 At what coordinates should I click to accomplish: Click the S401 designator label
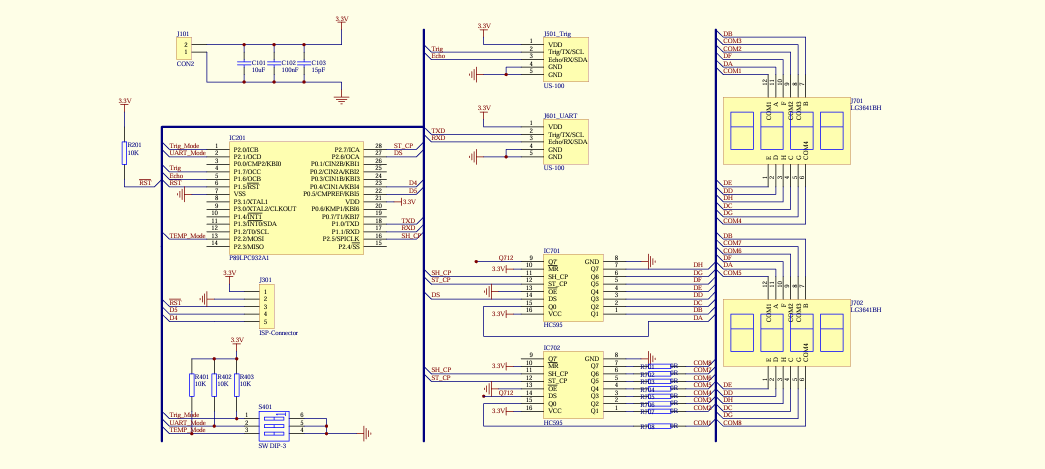point(265,406)
